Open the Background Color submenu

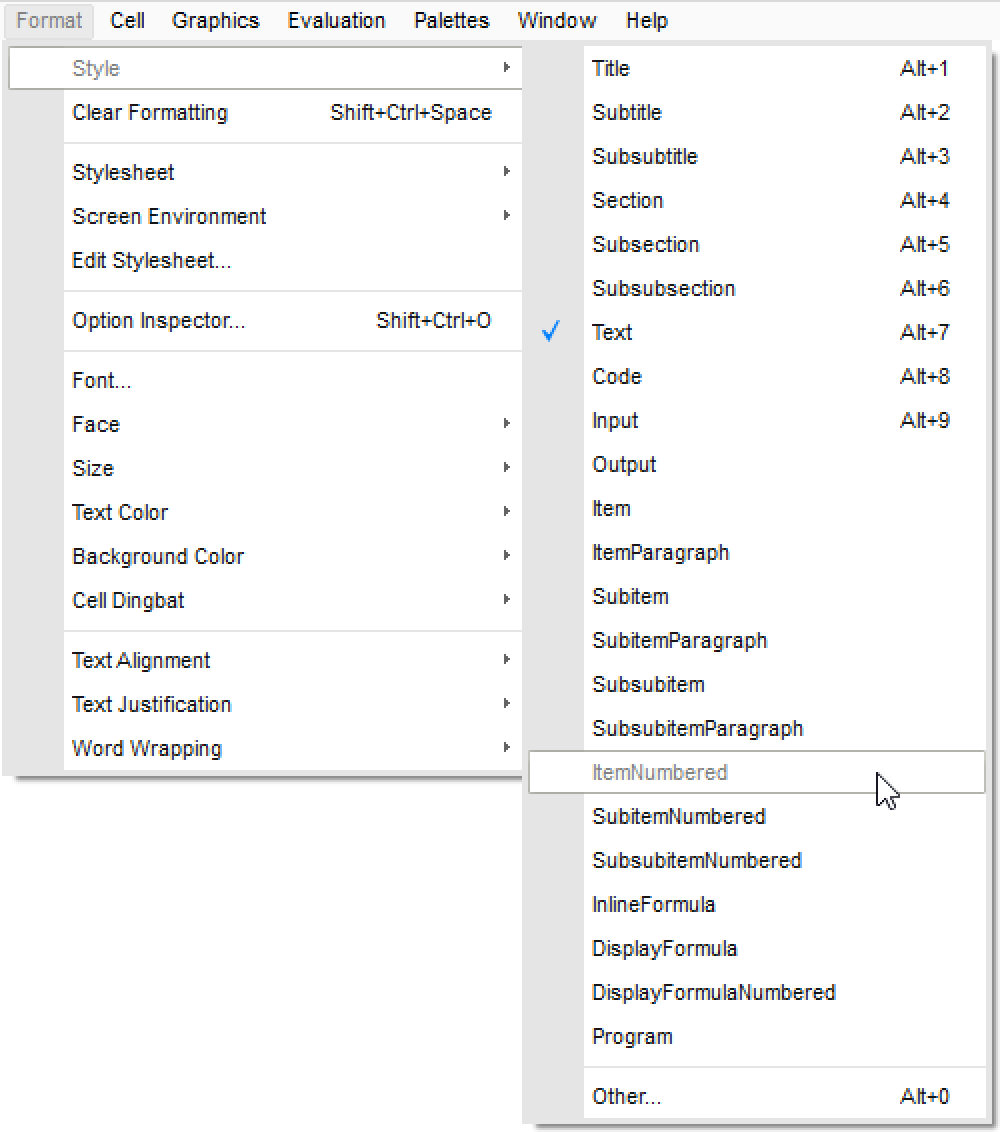click(158, 557)
